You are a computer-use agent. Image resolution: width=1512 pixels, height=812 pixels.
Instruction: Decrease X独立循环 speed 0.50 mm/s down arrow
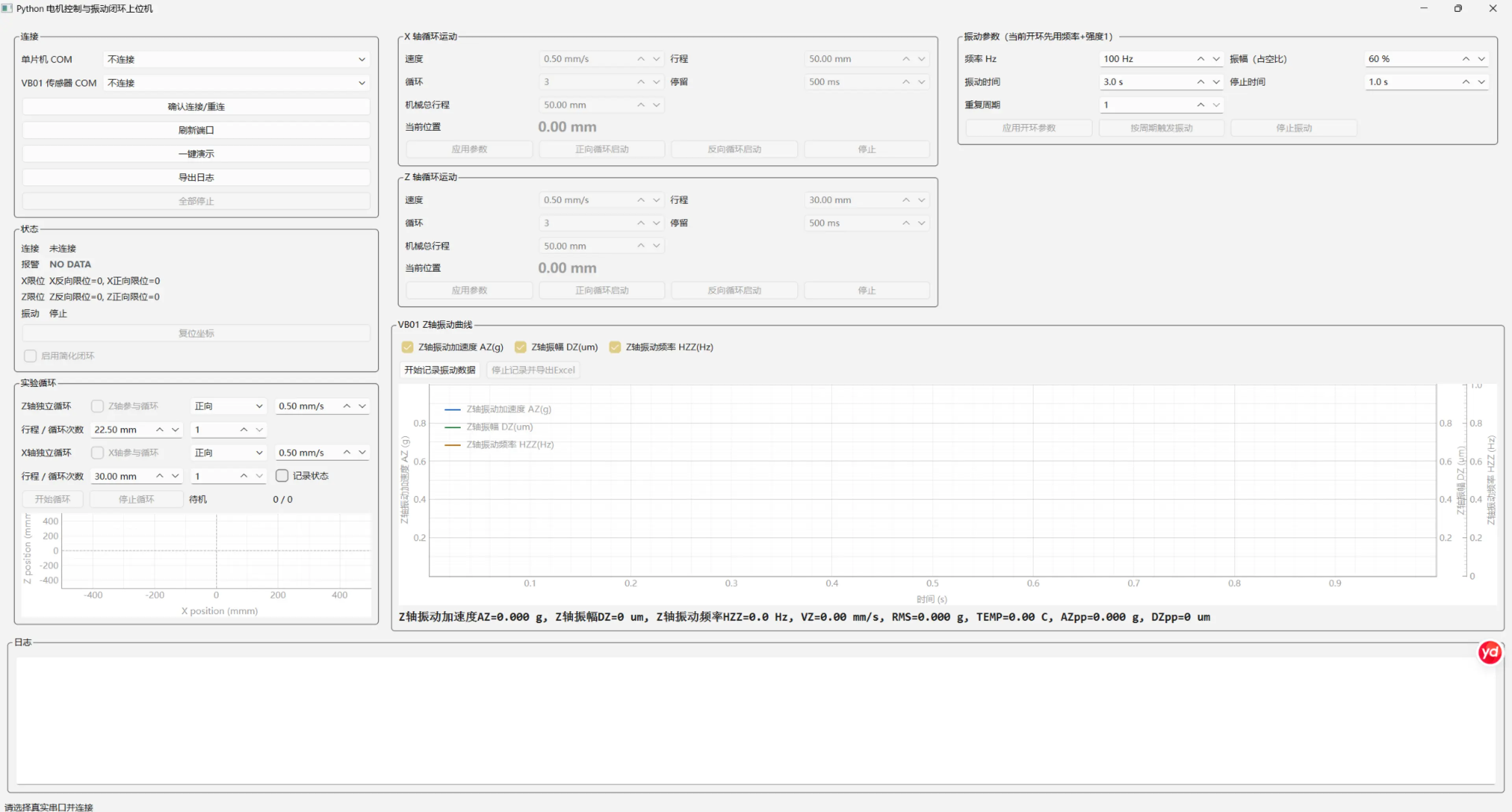(362, 452)
